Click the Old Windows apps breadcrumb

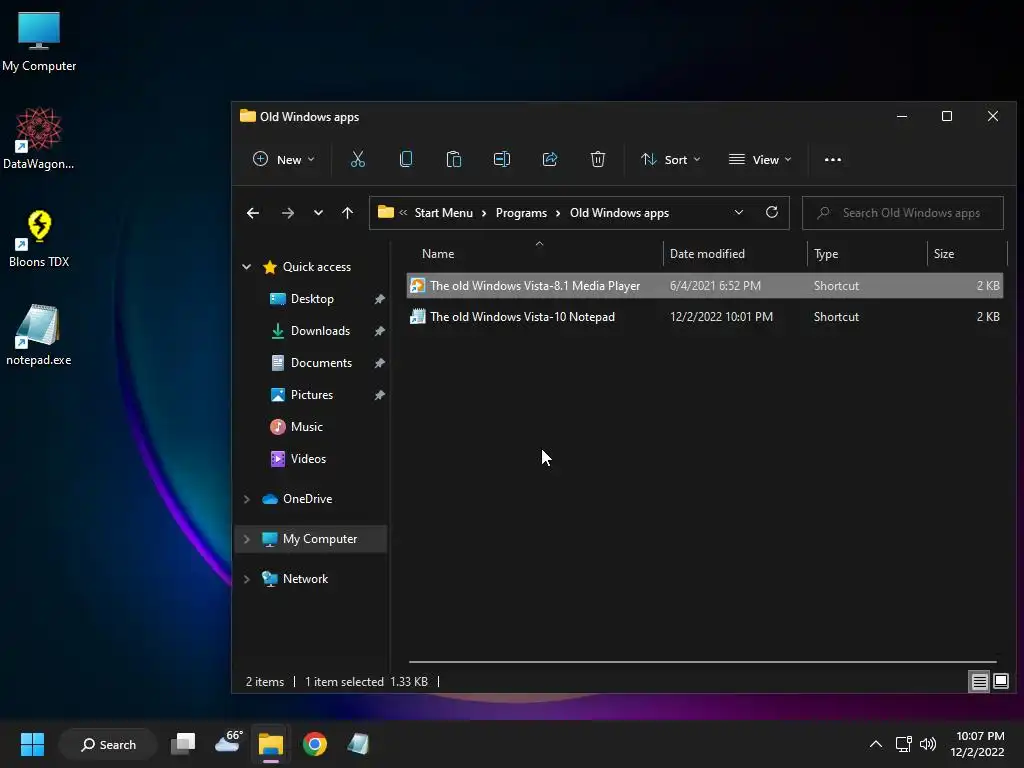point(619,213)
